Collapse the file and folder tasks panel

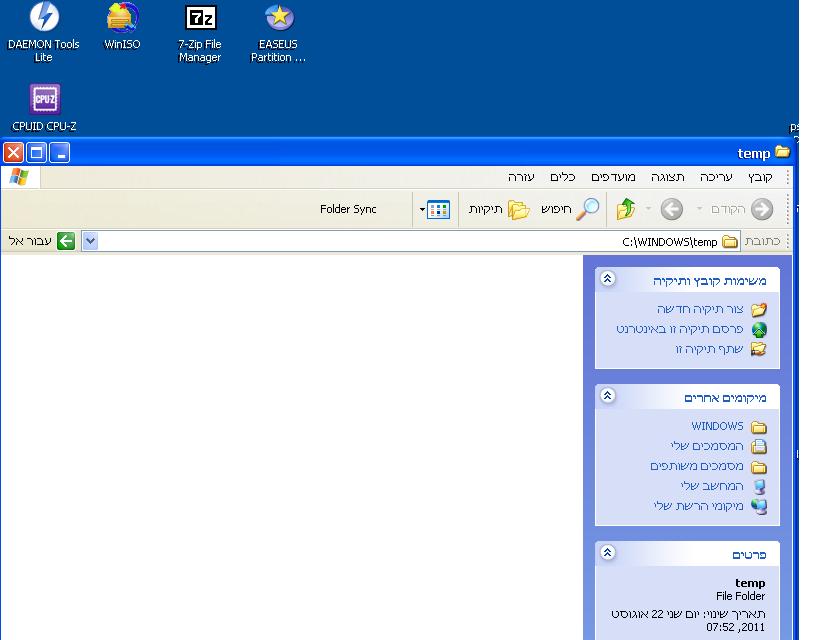607,280
